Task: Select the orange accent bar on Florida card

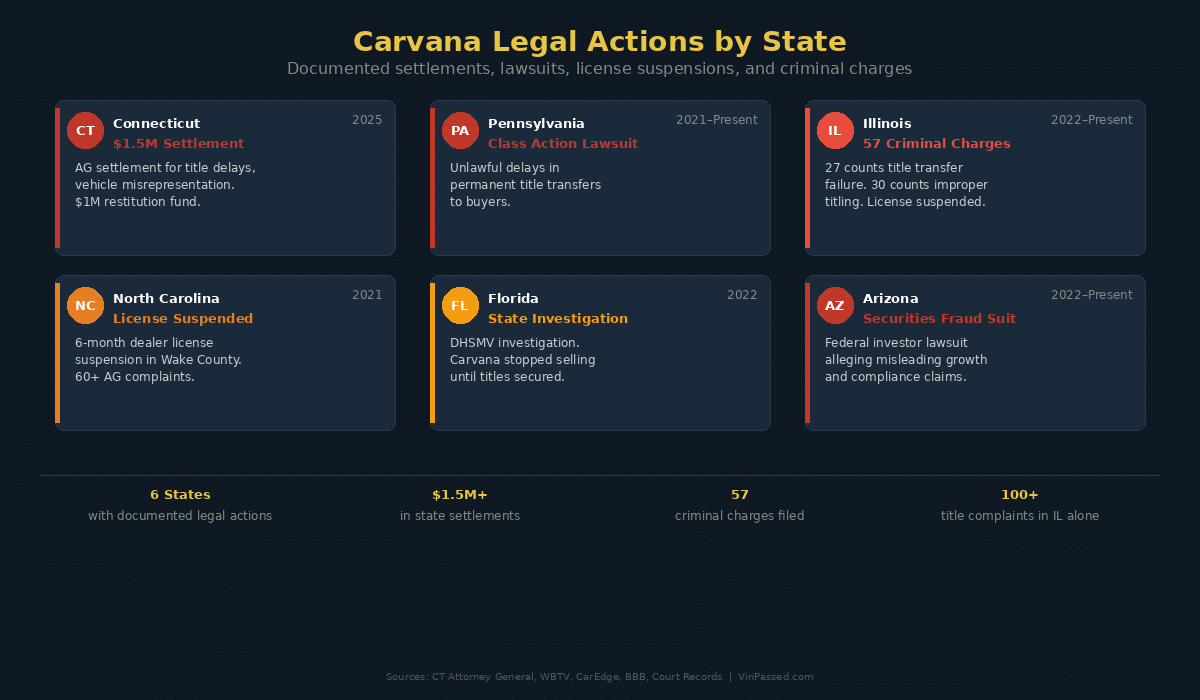Action: (433, 352)
